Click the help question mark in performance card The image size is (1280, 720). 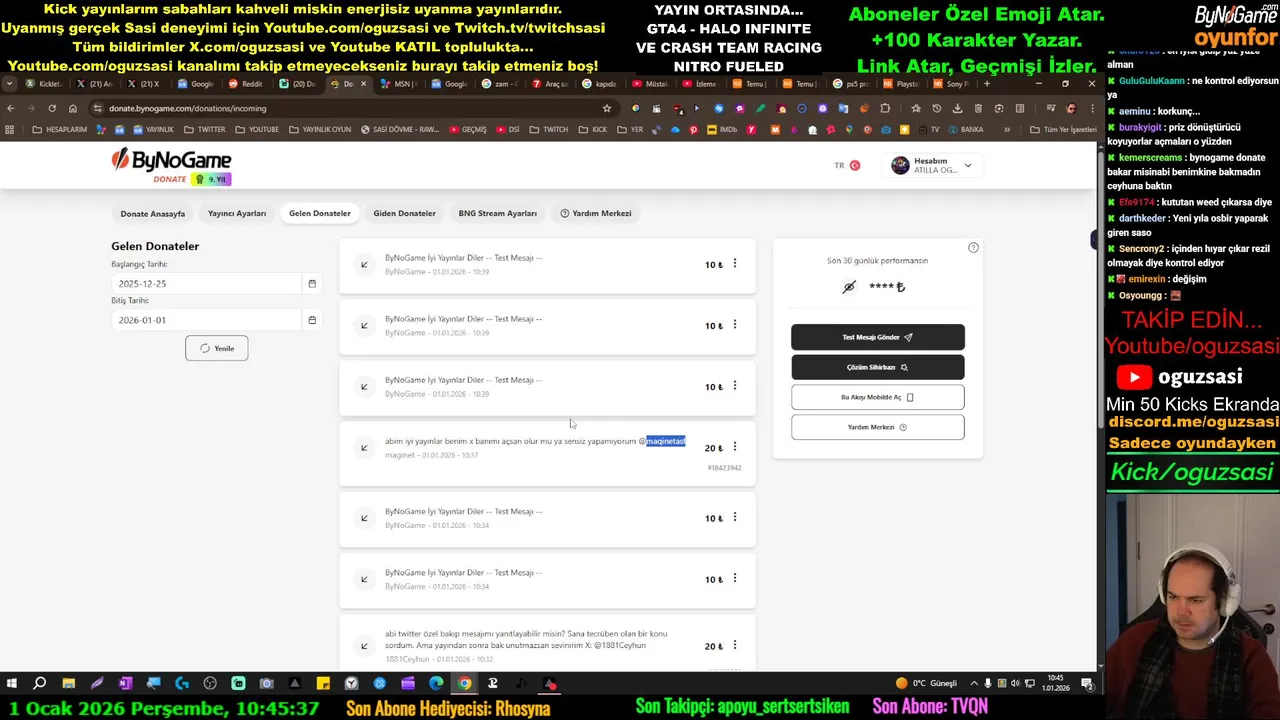(973, 248)
